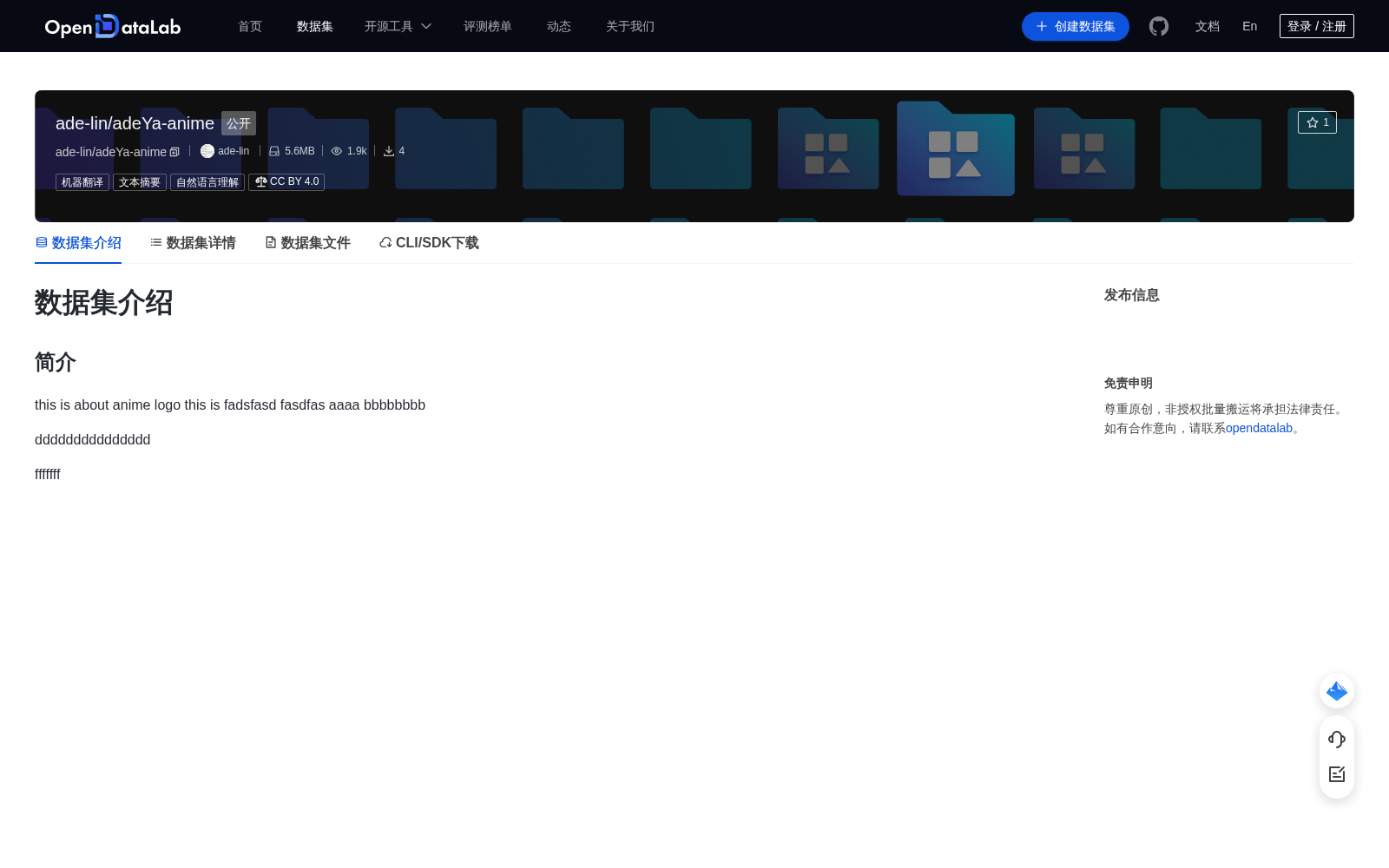This screenshot has height=868, width=1389.
Task: Open the opendatalab contact link
Action: 1259,428
